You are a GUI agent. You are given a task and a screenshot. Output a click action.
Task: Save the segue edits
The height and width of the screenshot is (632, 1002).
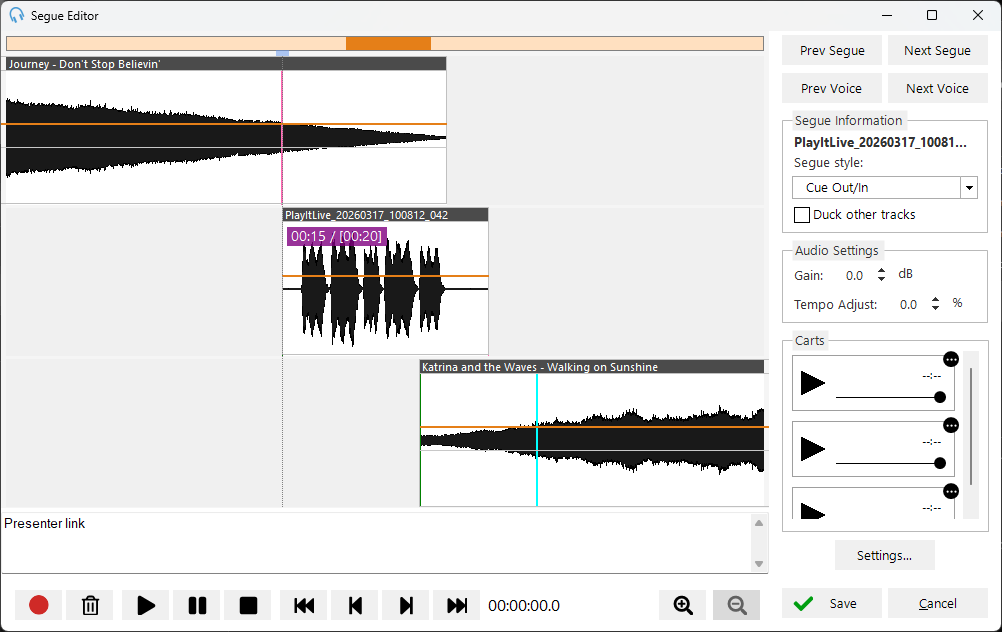[831, 603]
